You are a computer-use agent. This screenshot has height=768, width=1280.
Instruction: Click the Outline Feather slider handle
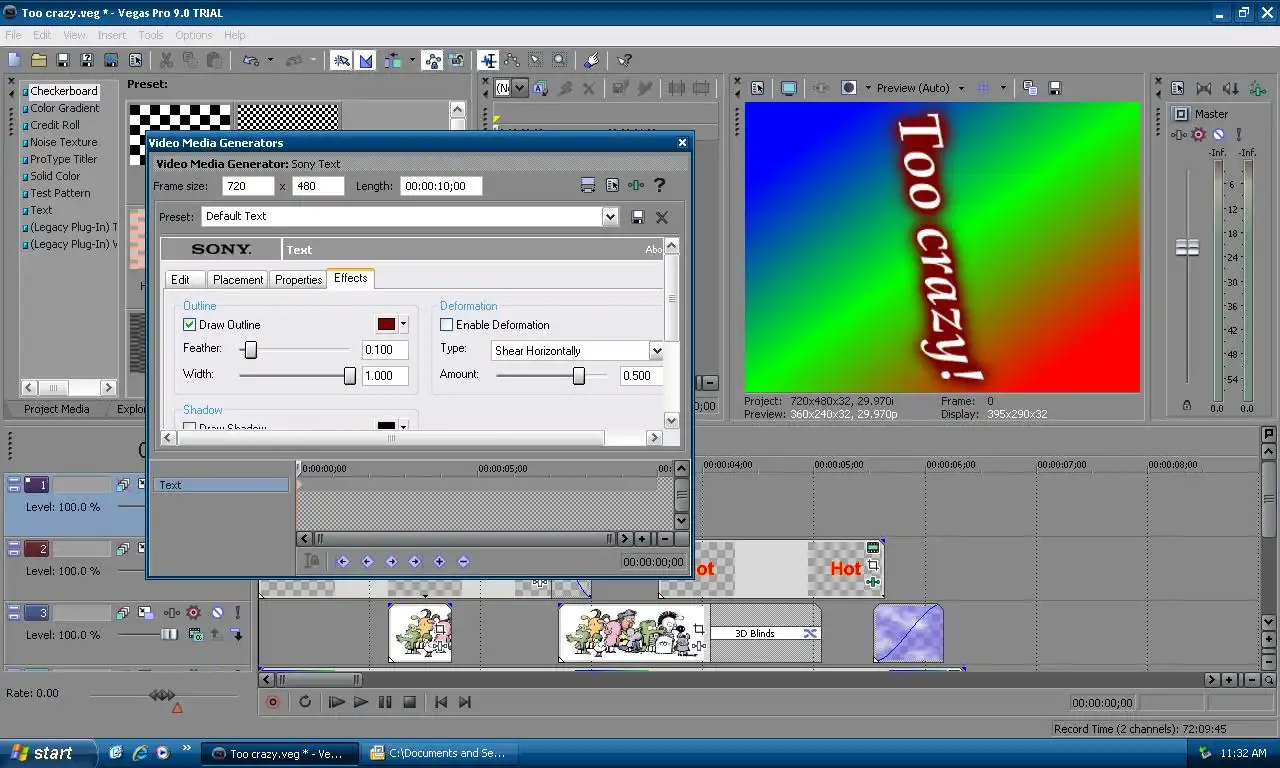(251, 349)
